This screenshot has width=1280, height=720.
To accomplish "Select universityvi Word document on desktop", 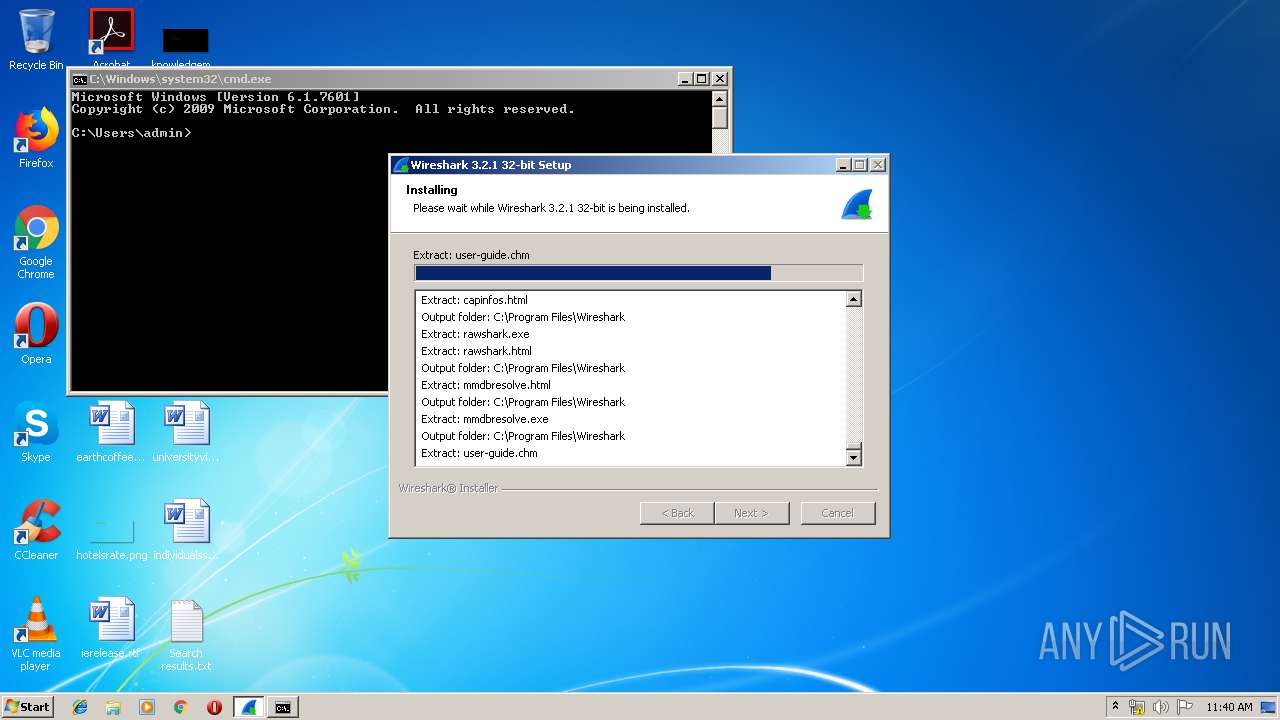I will pyautogui.click(x=186, y=432).
